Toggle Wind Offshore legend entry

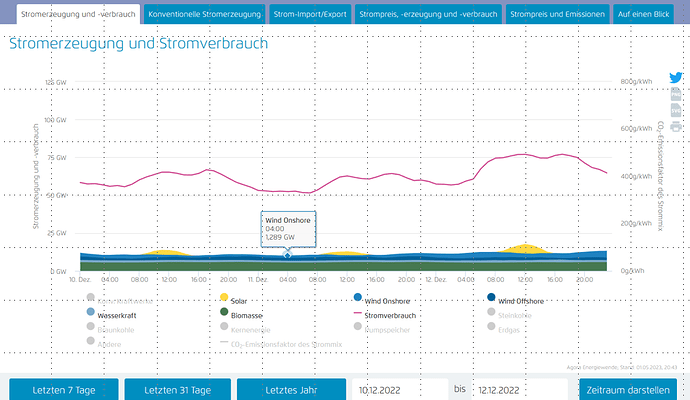pos(524,299)
